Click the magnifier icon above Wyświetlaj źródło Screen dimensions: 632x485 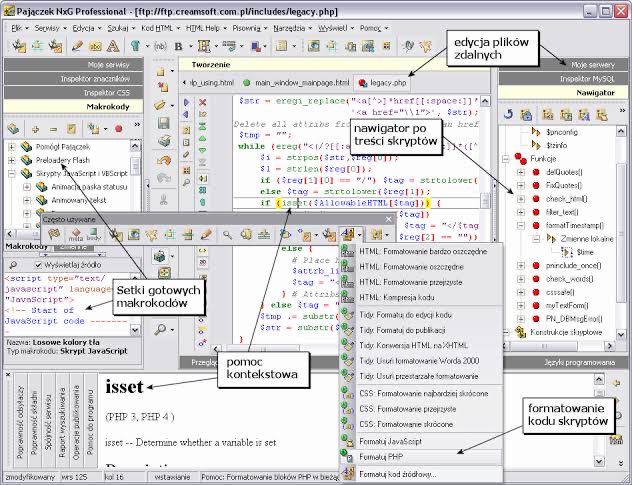(13, 265)
